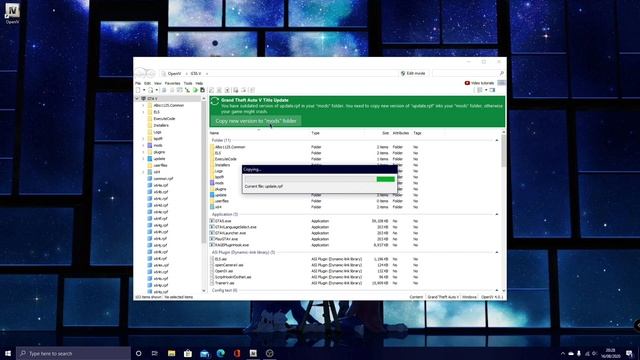Click 'Copy new version to "mods" folder' button

coord(256,121)
